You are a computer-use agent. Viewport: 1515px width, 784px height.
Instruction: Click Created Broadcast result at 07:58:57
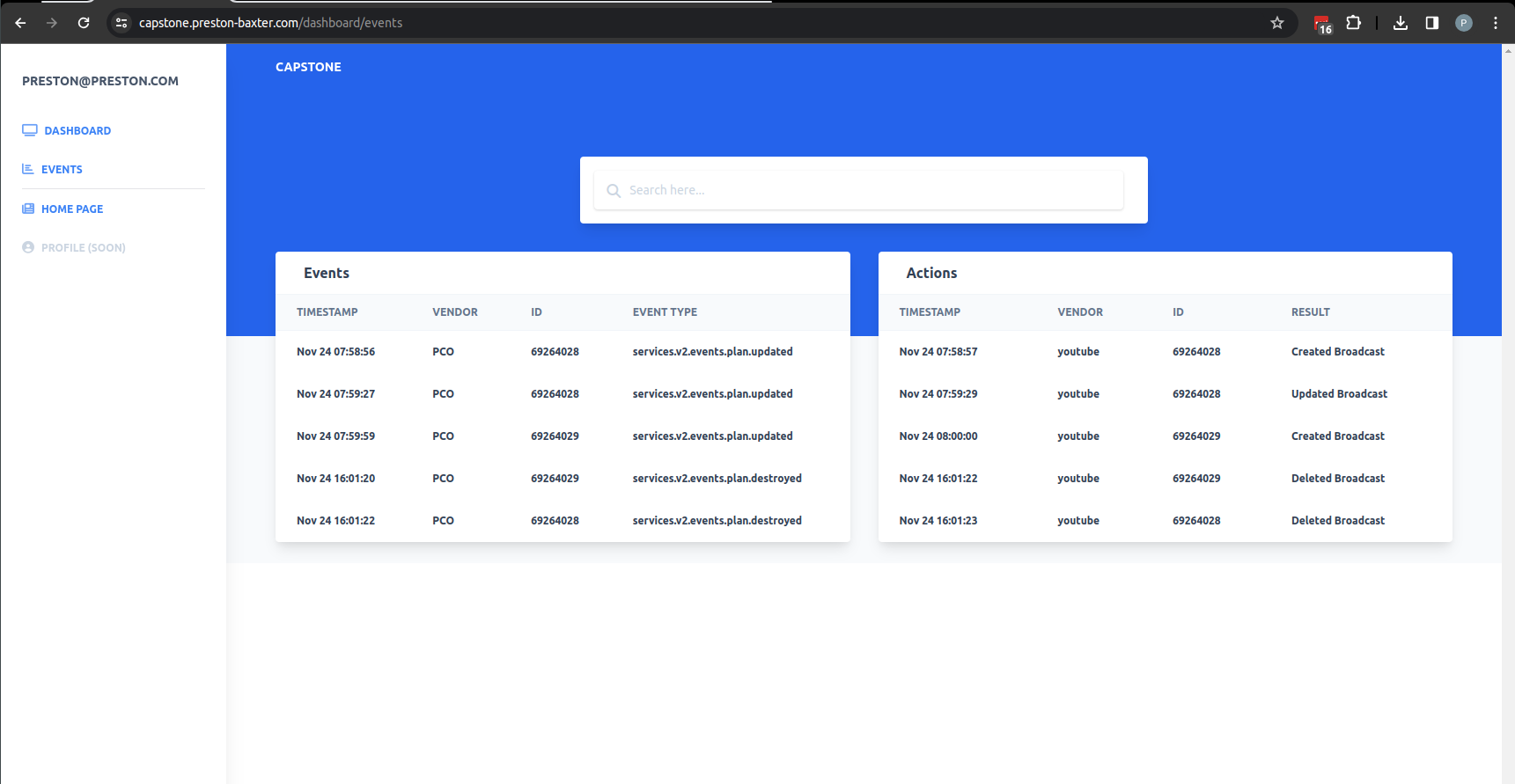pos(1338,352)
